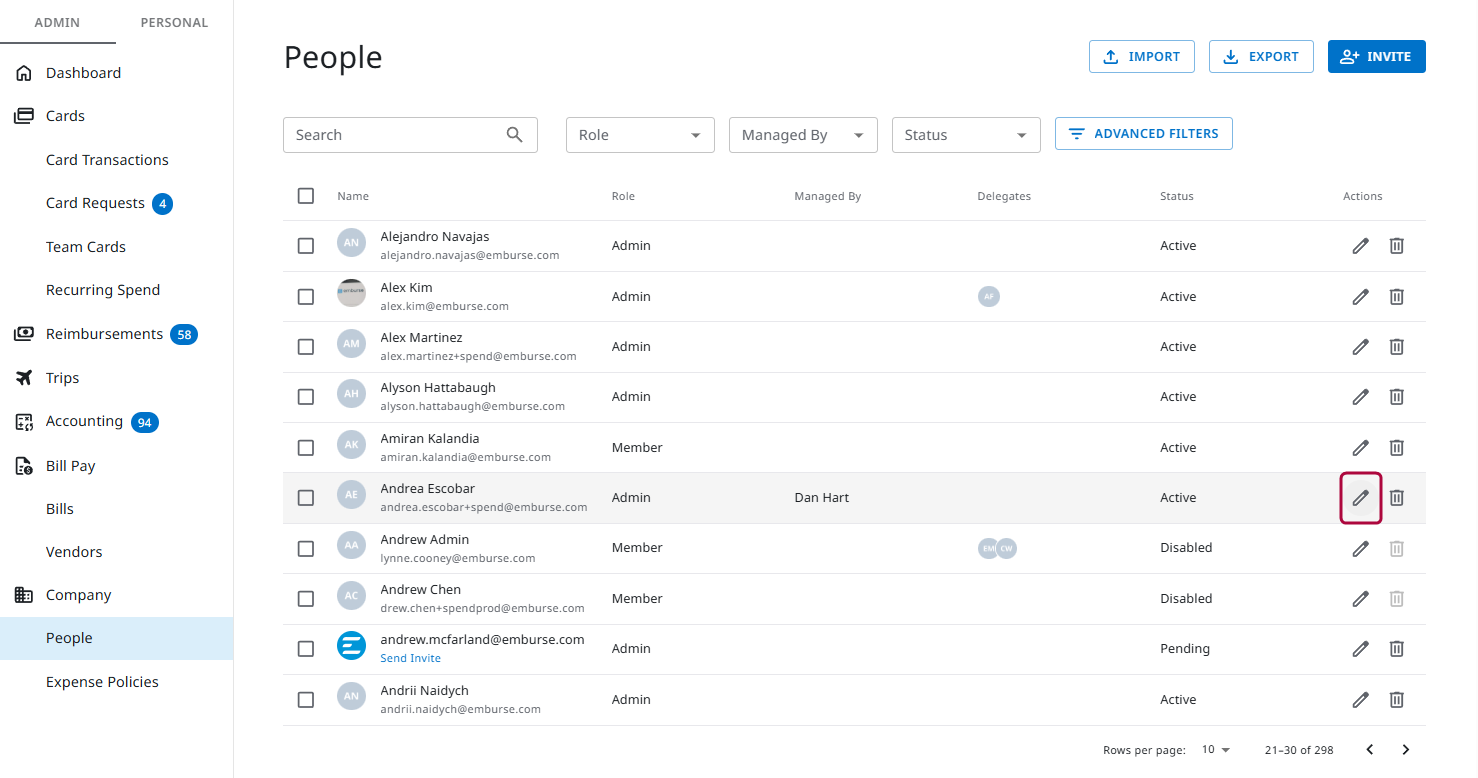Expand the Status filter dropdown
Image resolution: width=1478 pixels, height=778 pixels.
point(965,134)
